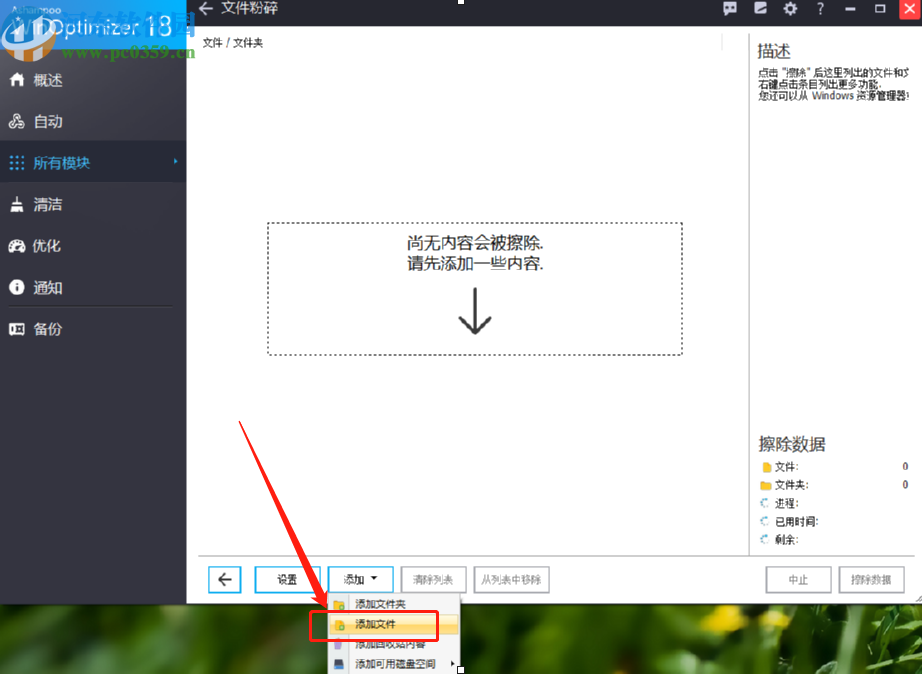Image resolution: width=922 pixels, height=675 pixels.
Task: Go back using the title bar arrow
Action: coord(206,8)
